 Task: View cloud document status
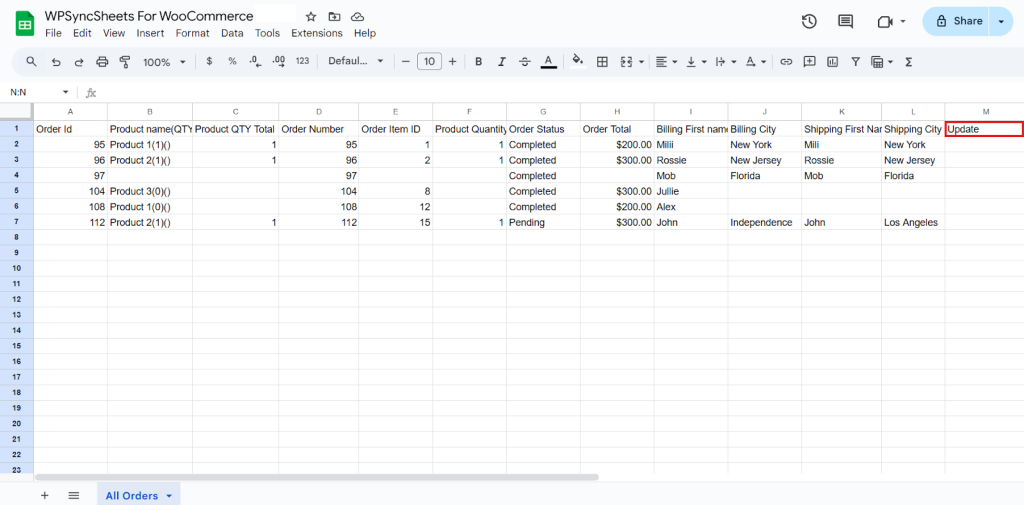click(357, 16)
